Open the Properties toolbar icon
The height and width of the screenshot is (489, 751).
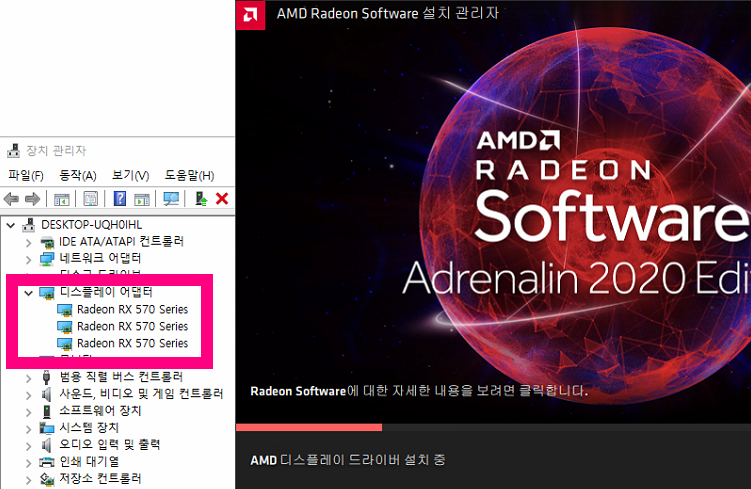point(91,199)
